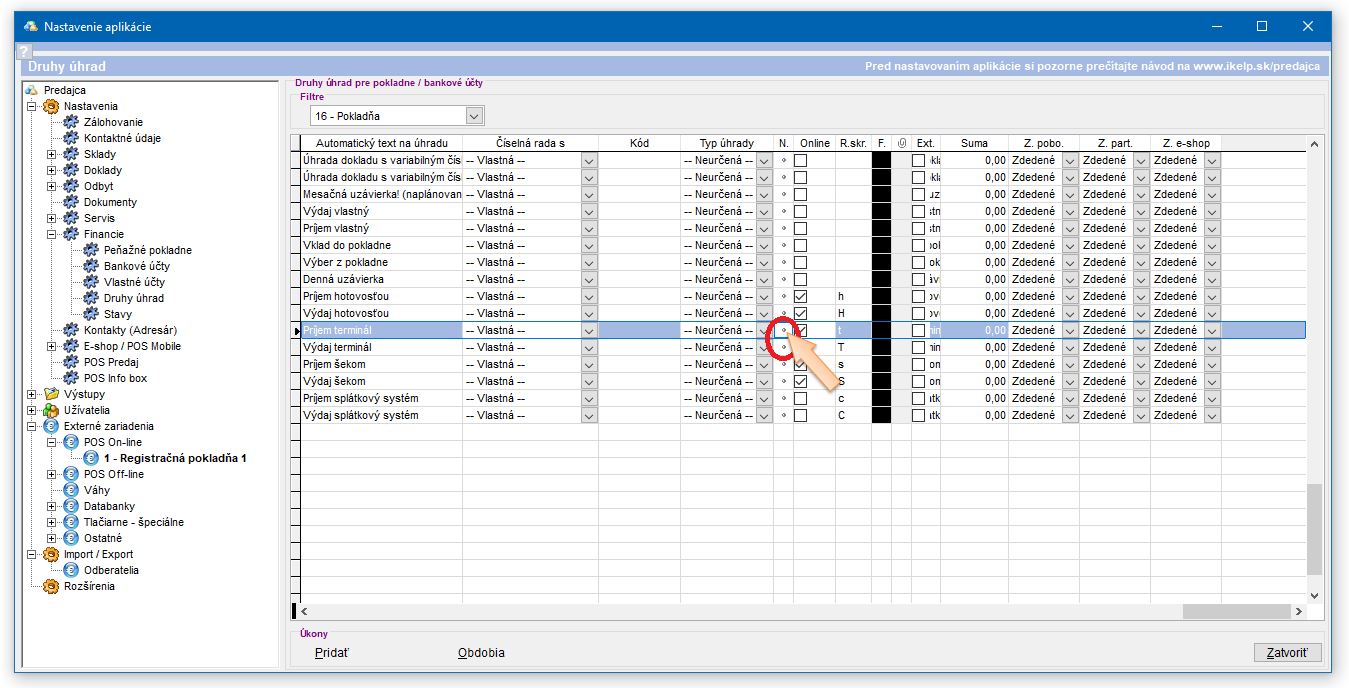The height and width of the screenshot is (688, 1349).
Task: Enable Online checkbox for Vklad do pokladne
Action: [800, 246]
